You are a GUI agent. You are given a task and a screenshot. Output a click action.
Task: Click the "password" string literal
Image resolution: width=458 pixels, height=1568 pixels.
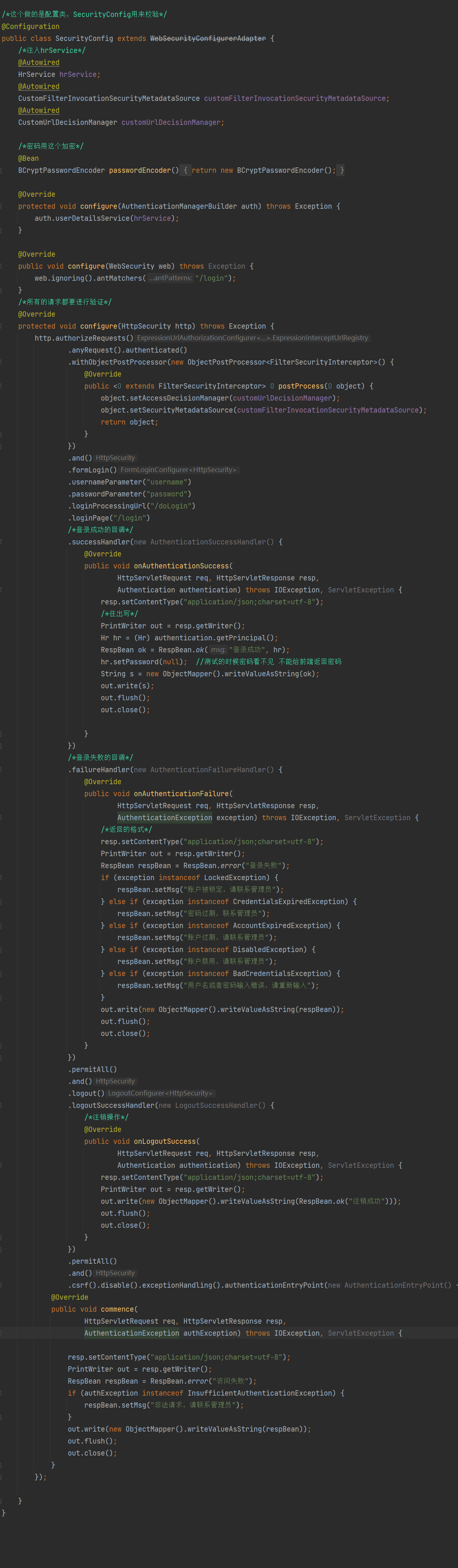167,494
